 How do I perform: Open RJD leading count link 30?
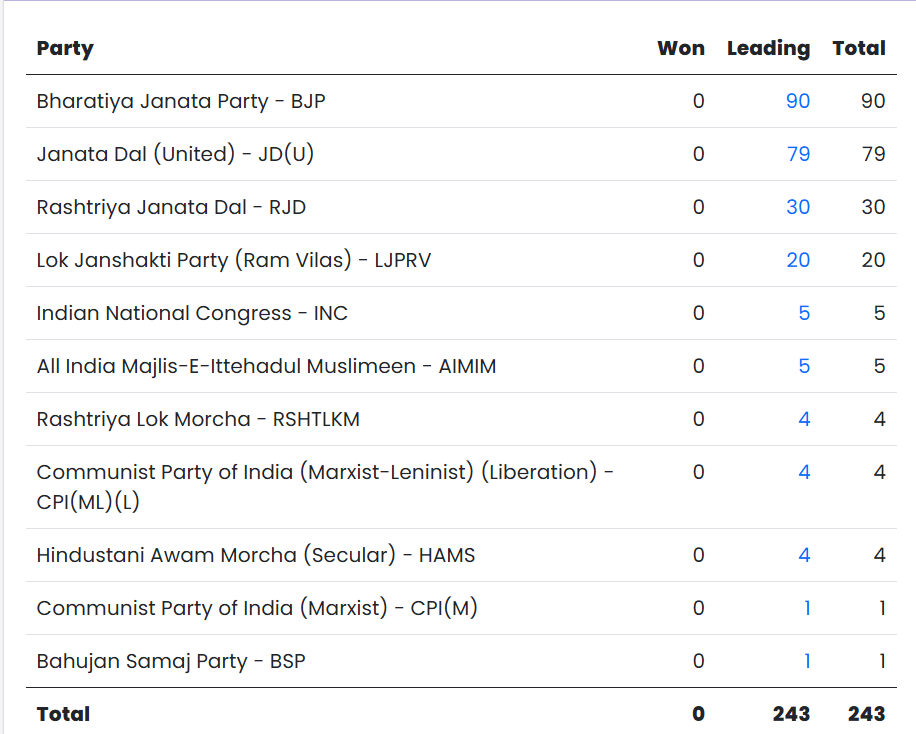(797, 207)
